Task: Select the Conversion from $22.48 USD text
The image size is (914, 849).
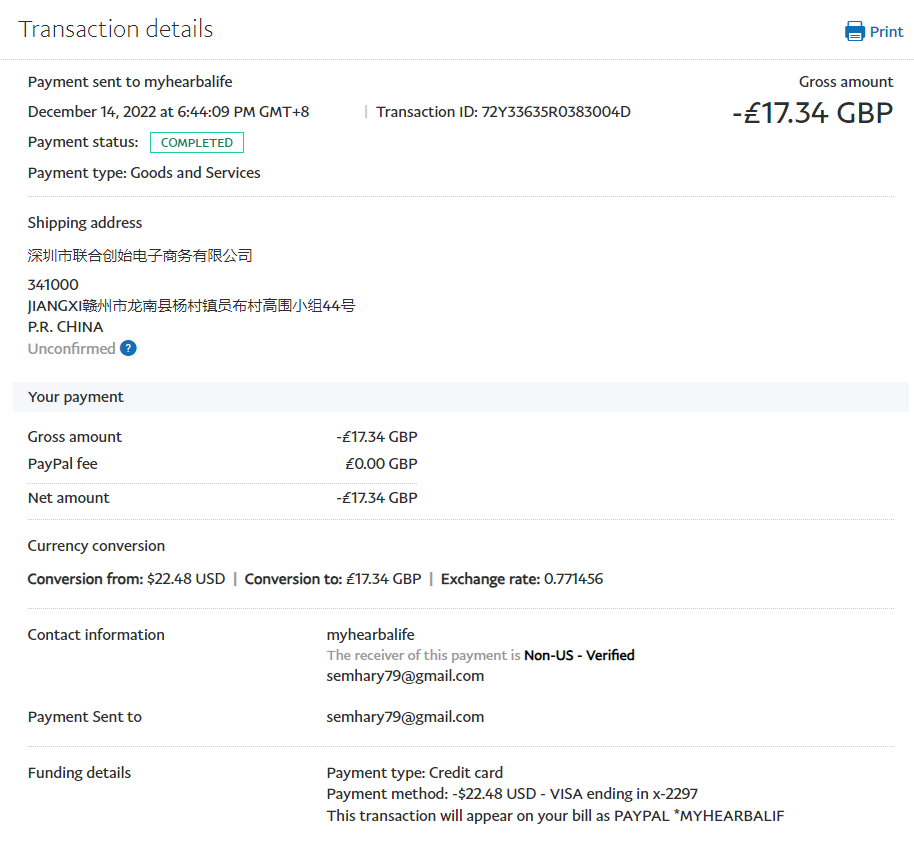Action: click(x=126, y=579)
